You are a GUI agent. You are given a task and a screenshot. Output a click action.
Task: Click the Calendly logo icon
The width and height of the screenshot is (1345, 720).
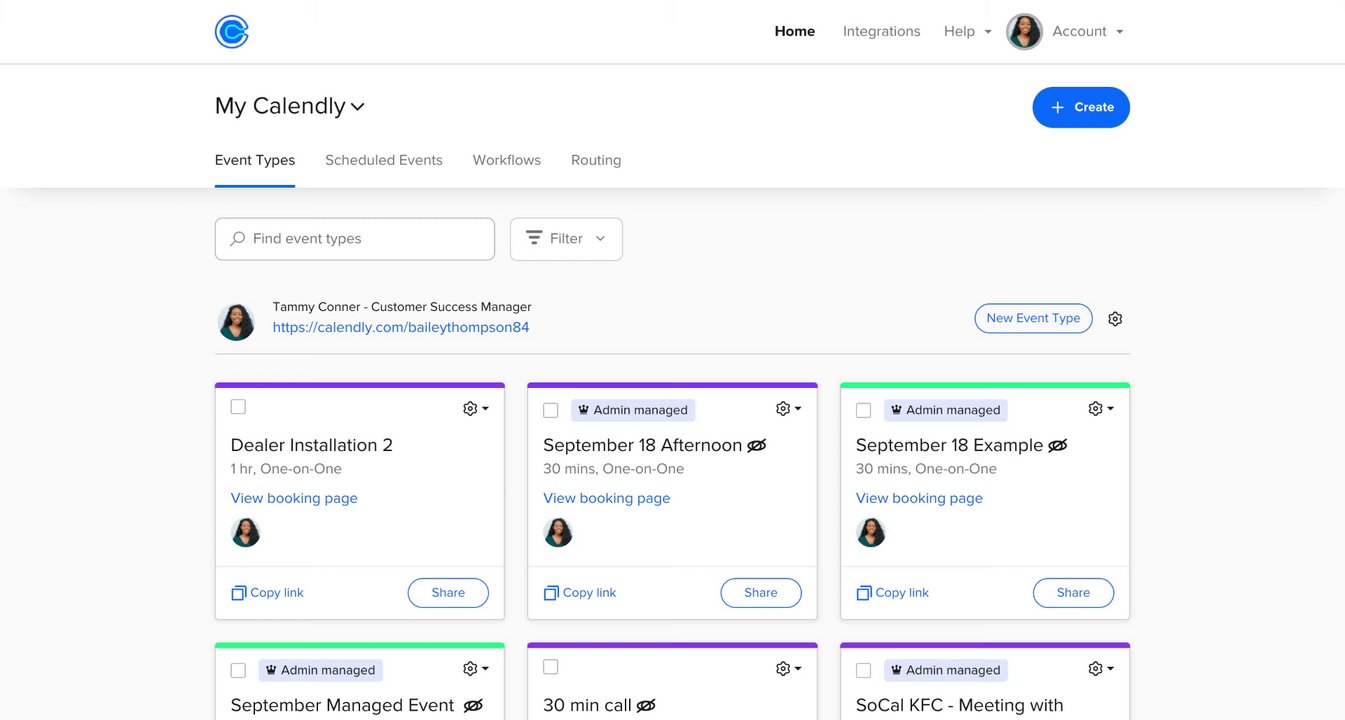point(231,32)
